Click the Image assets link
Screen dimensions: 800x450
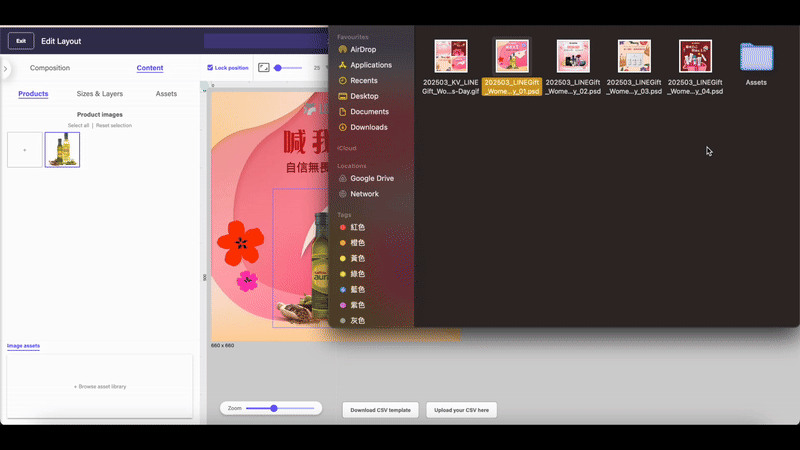point(23,346)
